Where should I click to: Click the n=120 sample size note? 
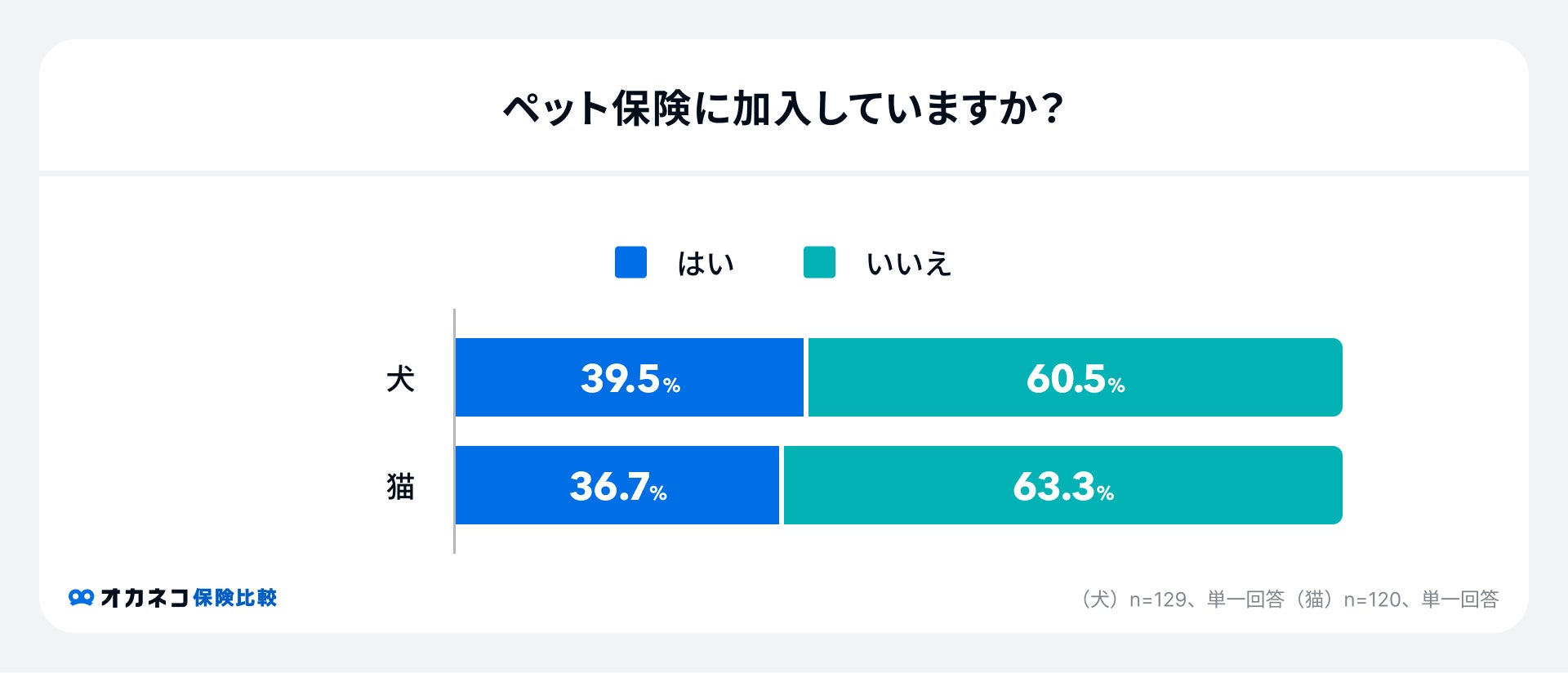pyautogui.click(x=1372, y=599)
